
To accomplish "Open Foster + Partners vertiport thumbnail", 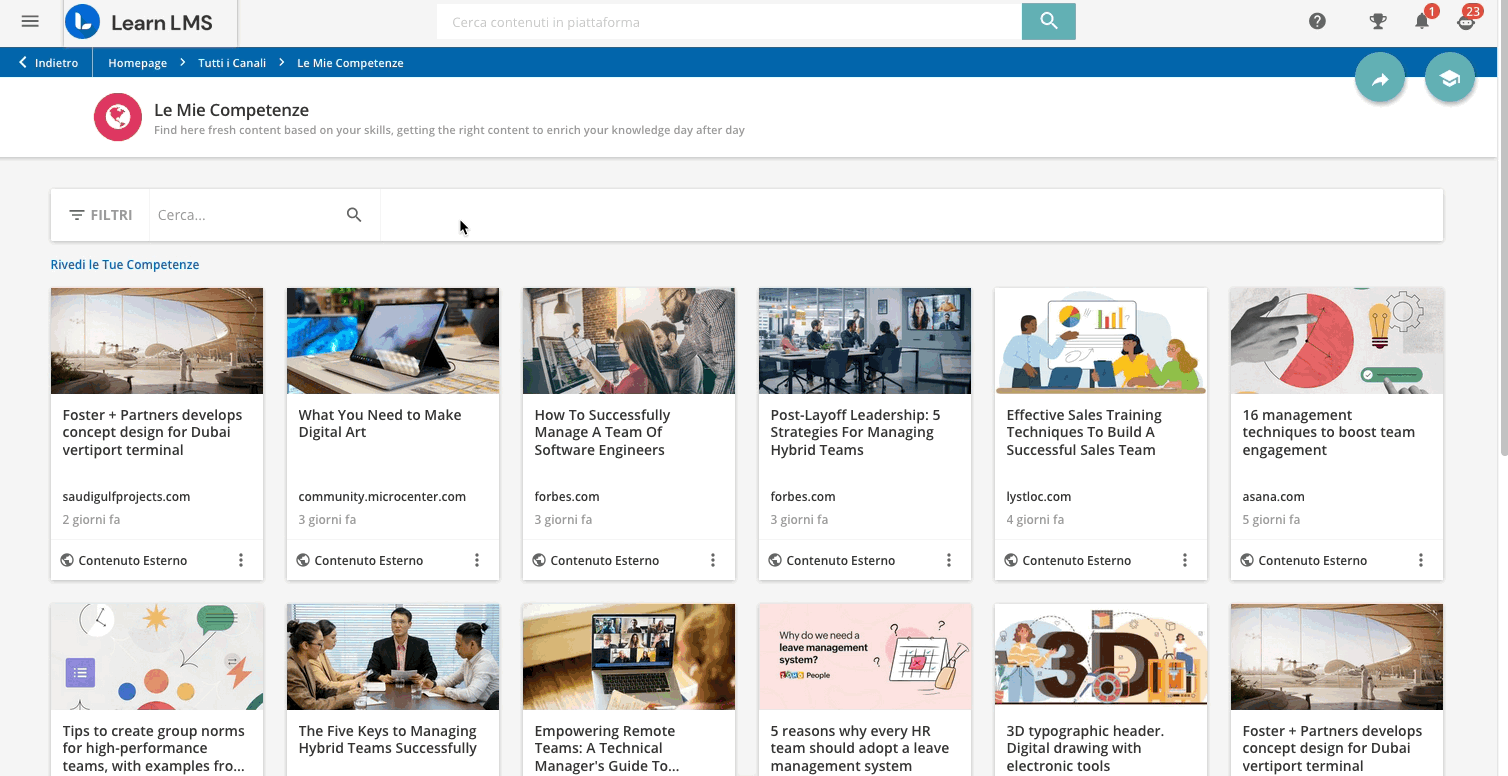I will click(157, 341).
